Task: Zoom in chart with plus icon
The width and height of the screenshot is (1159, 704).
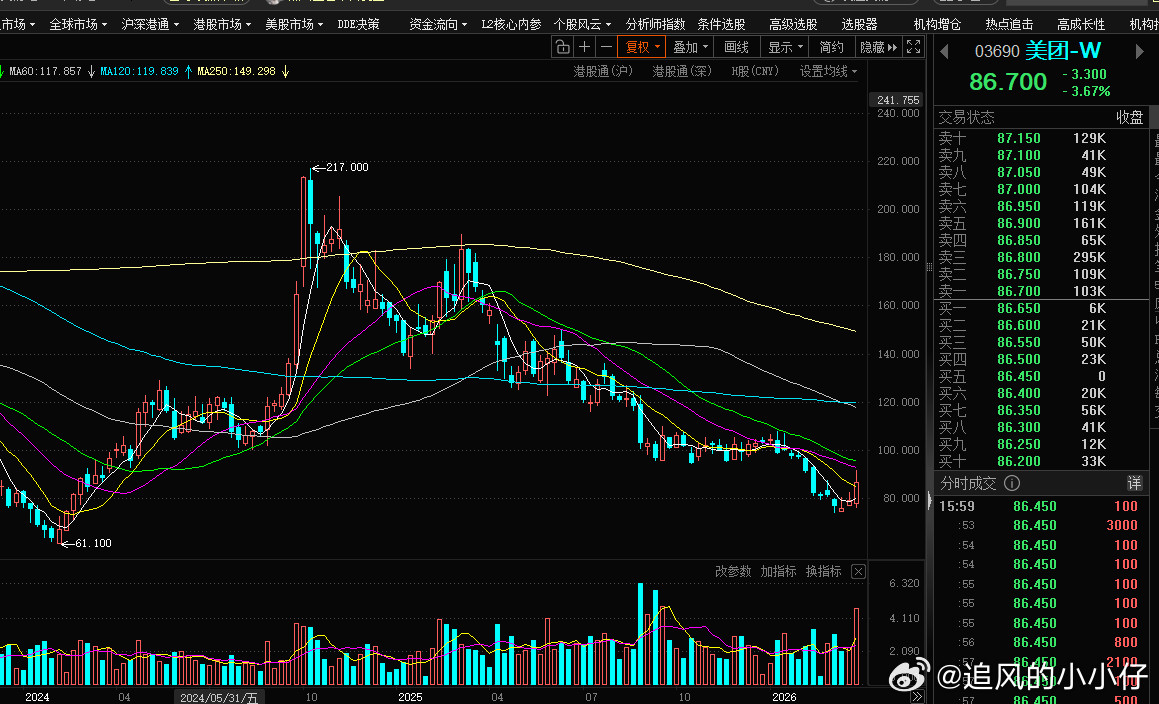Action: (585, 47)
